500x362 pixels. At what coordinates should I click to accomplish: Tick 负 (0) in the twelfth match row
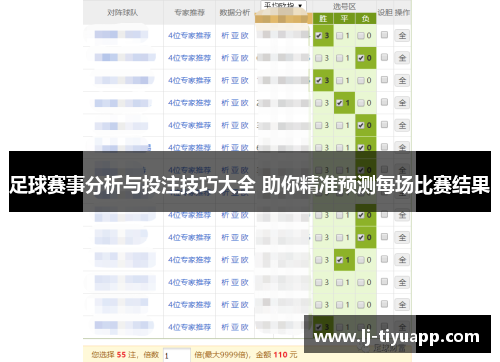click(361, 282)
